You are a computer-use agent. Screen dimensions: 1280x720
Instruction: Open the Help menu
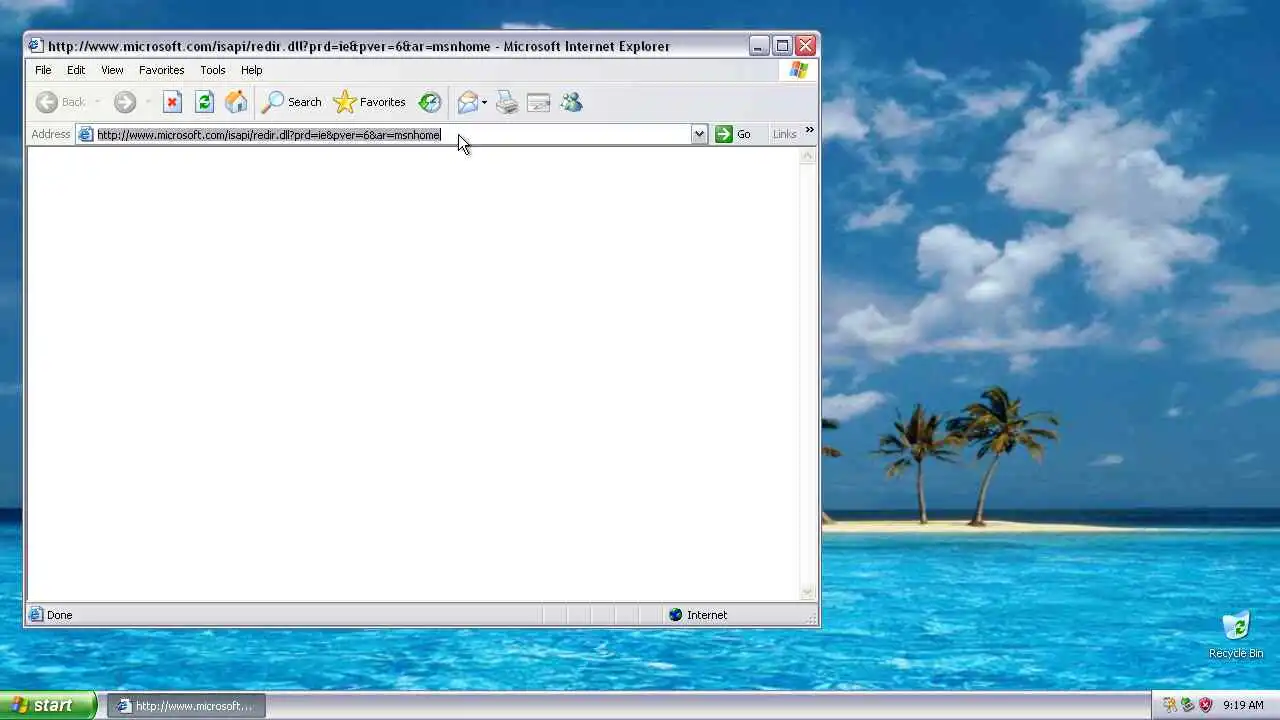(251, 70)
